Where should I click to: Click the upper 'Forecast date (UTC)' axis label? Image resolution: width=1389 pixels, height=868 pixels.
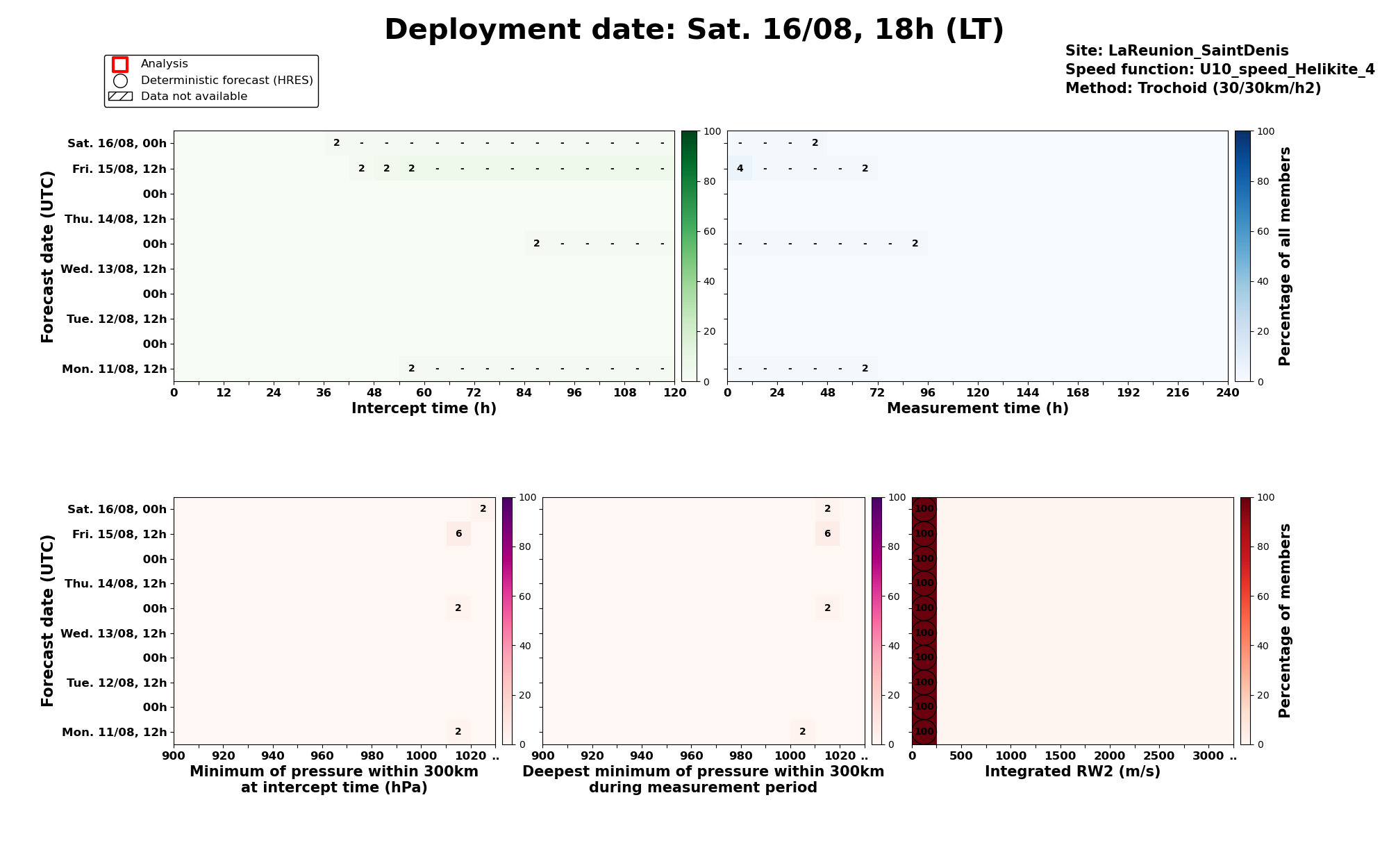click(47, 256)
